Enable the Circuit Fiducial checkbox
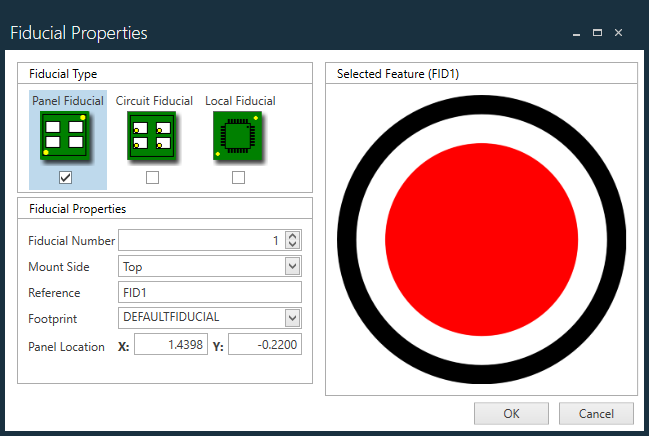Viewport: 649px width, 436px height. 152,178
